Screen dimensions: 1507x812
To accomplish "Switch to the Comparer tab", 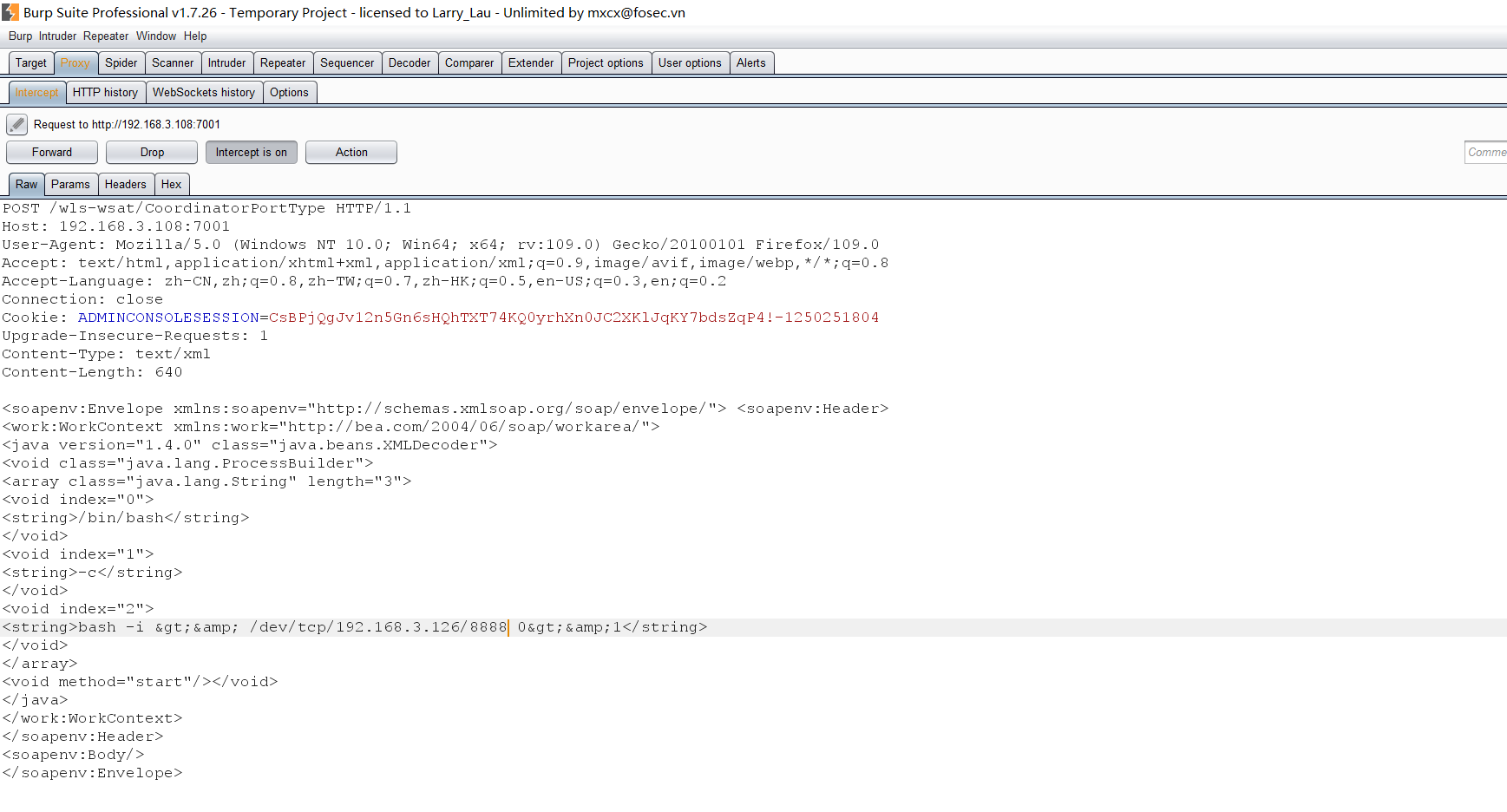I will [469, 63].
